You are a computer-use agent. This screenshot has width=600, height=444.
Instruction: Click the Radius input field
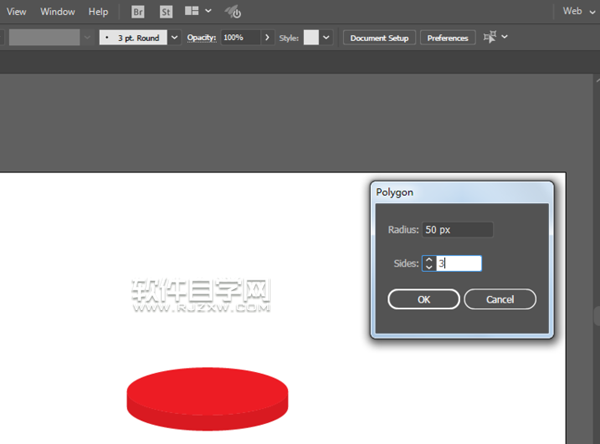pos(456,230)
